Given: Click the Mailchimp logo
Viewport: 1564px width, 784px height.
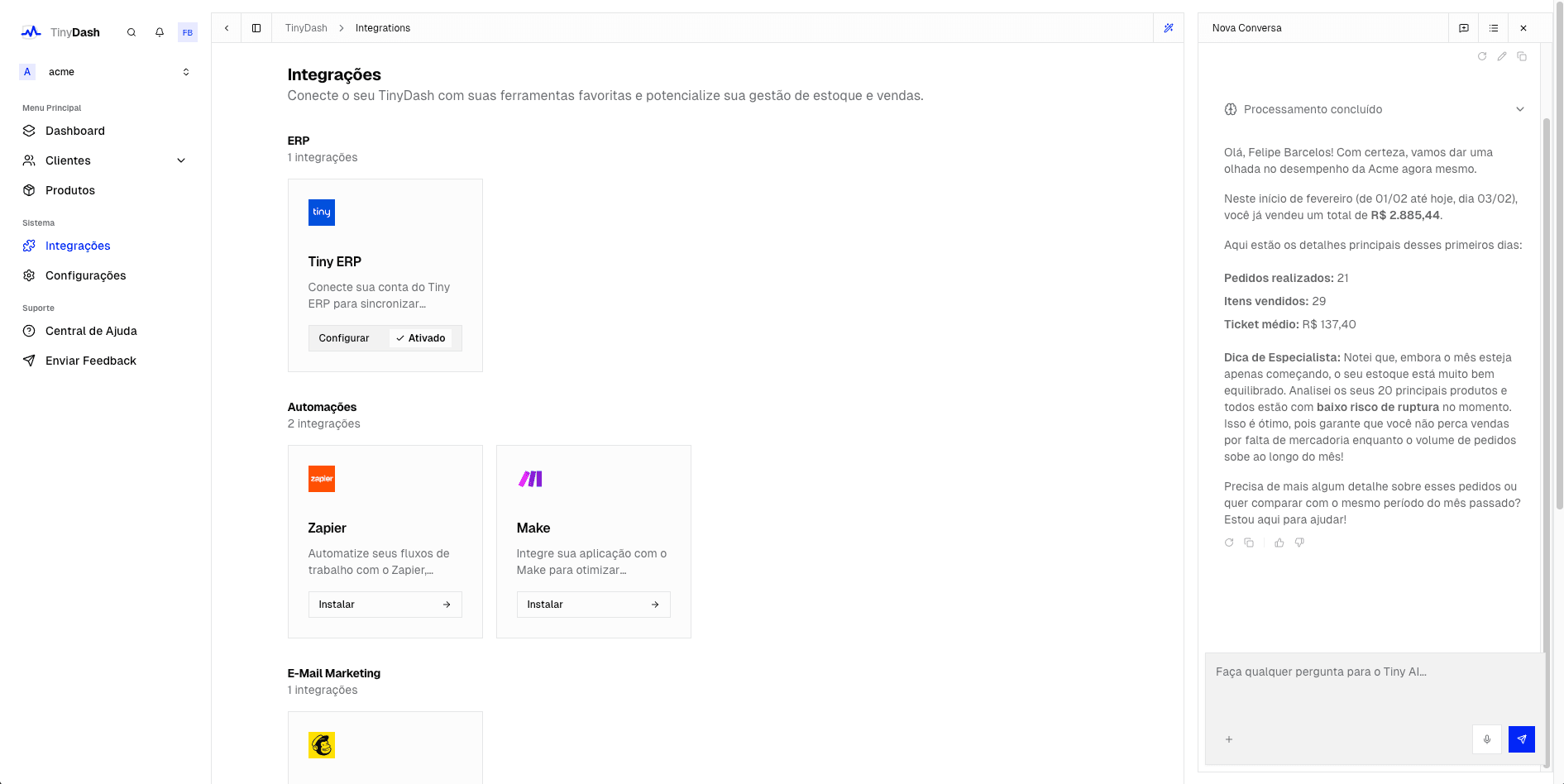Looking at the screenshot, I should coord(322,745).
